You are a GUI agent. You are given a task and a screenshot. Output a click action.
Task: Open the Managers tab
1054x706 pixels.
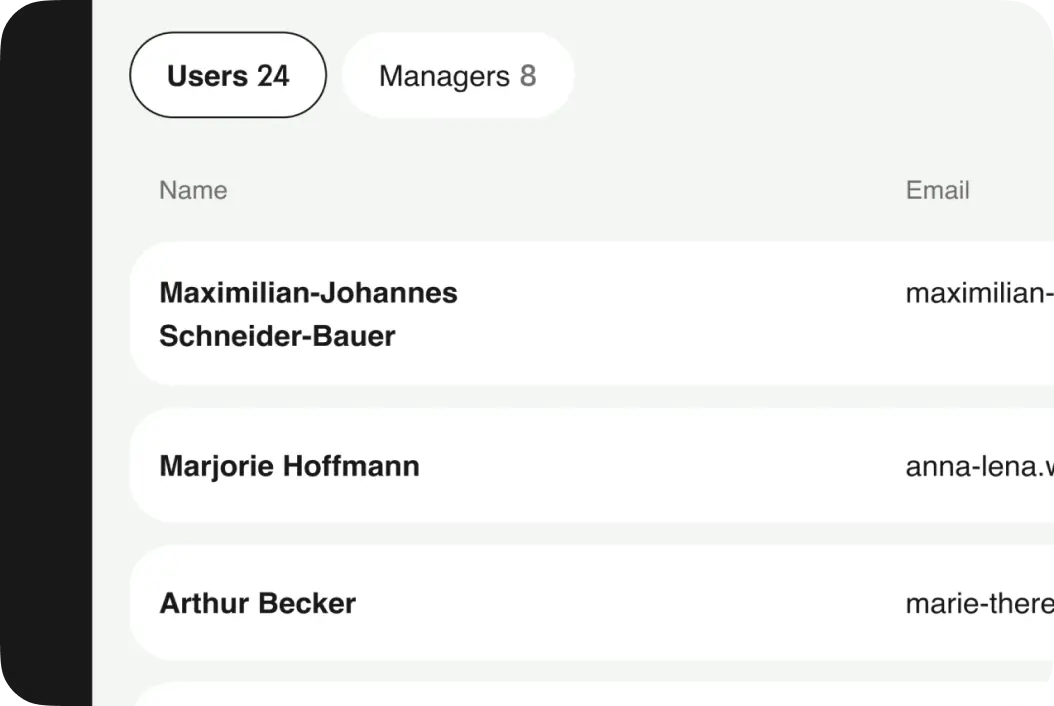click(458, 75)
